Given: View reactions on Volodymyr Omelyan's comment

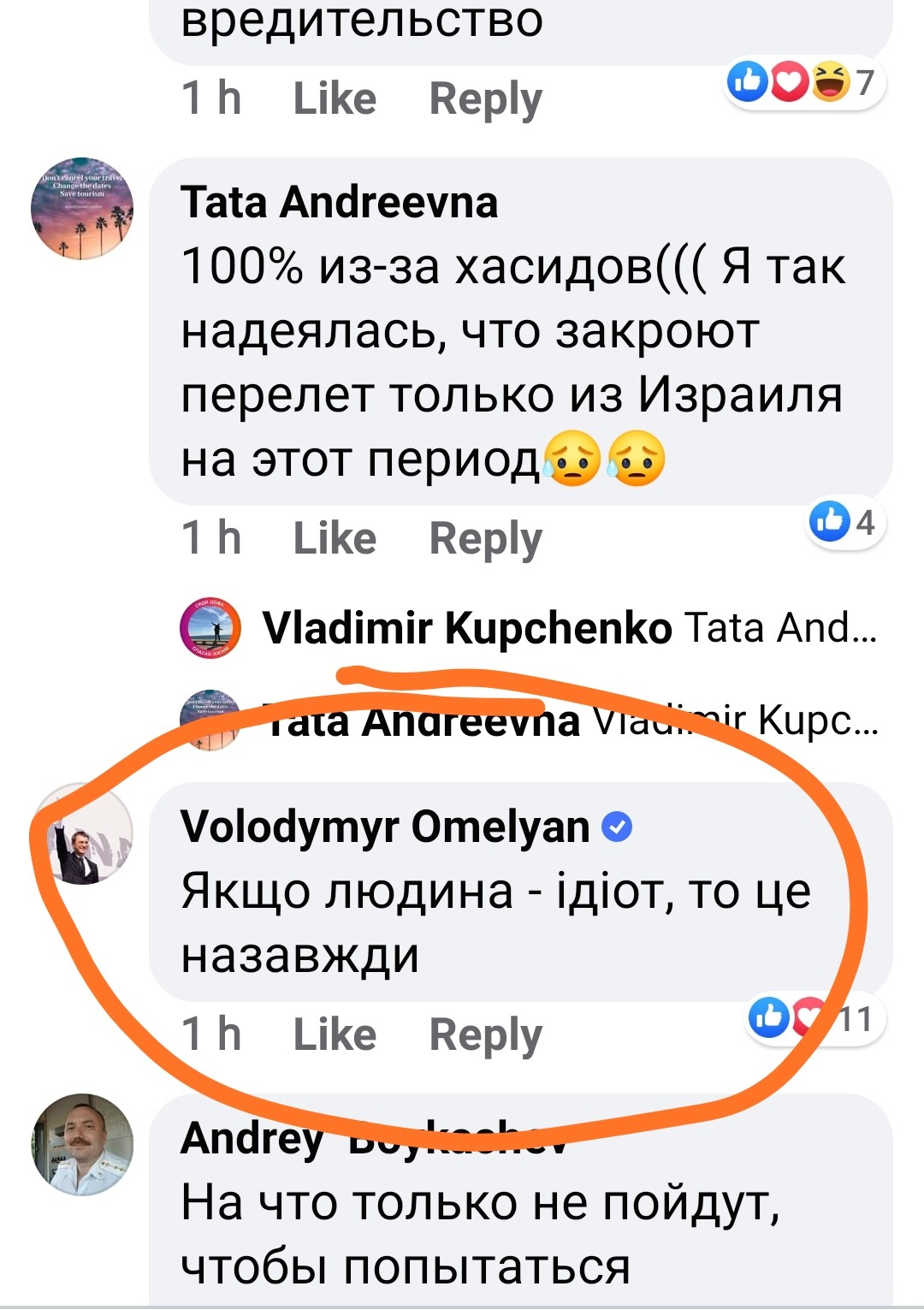Looking at the screenshot, I should (x=814, y=1018).
